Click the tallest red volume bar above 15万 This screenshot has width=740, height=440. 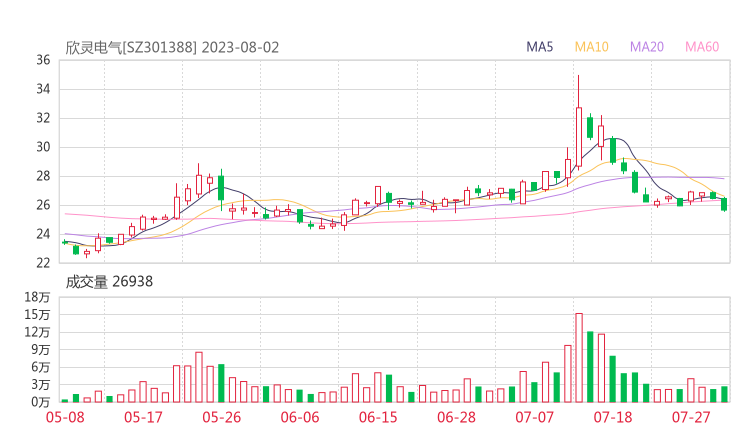(x=579, y=358)
